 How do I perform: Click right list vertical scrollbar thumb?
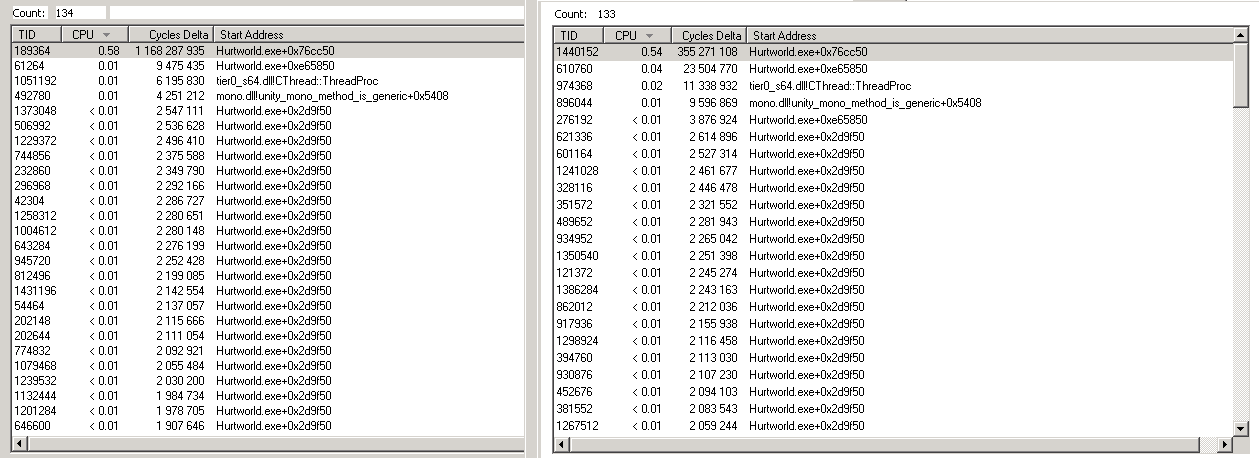coord(1241,74)
